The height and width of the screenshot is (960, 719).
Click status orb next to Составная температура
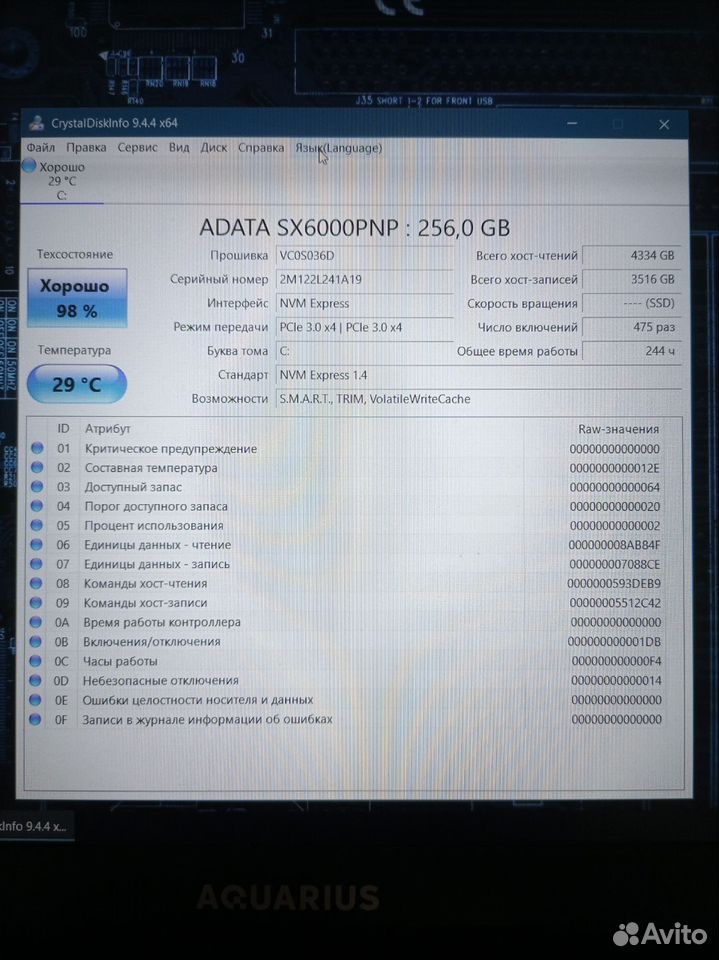38,468
